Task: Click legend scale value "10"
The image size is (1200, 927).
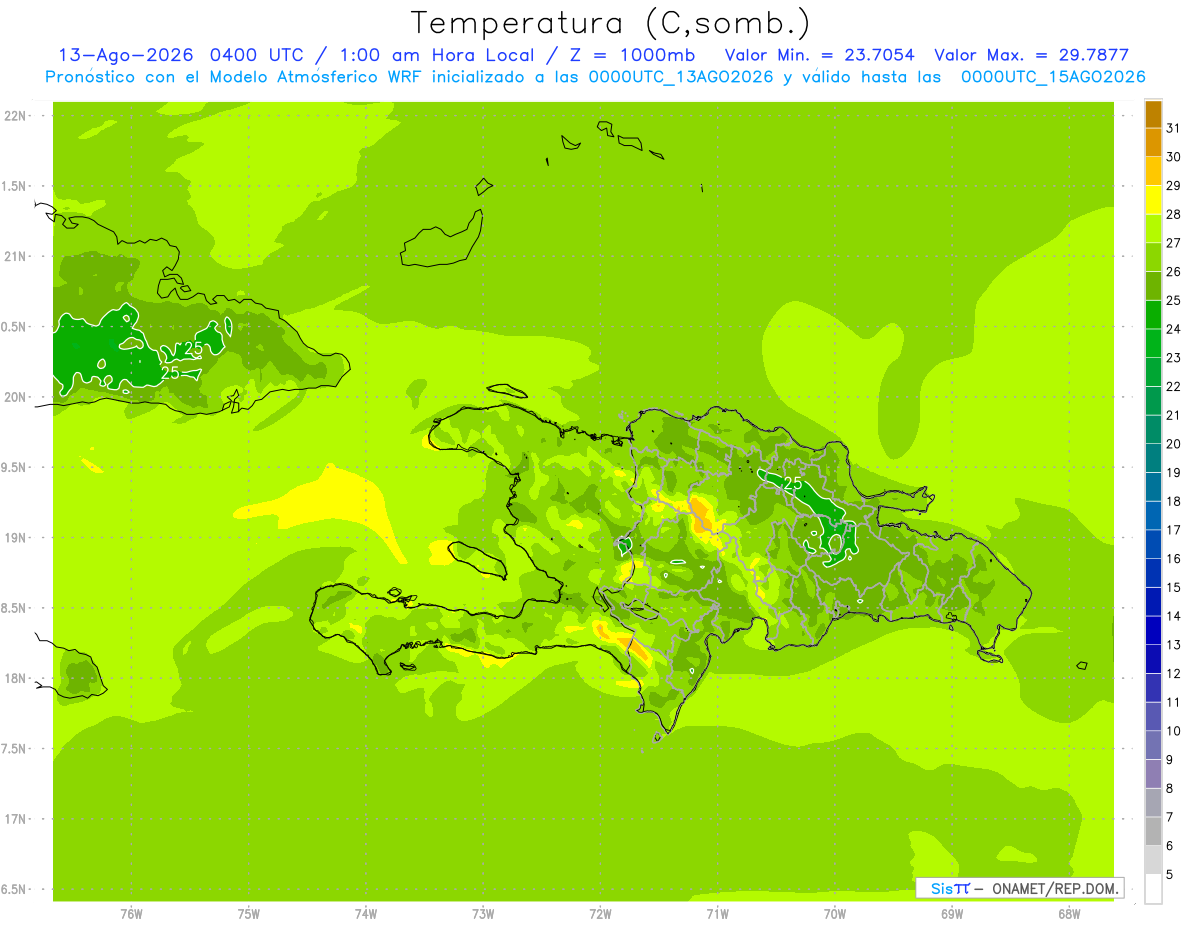Action: click(x=1174, y=731)
